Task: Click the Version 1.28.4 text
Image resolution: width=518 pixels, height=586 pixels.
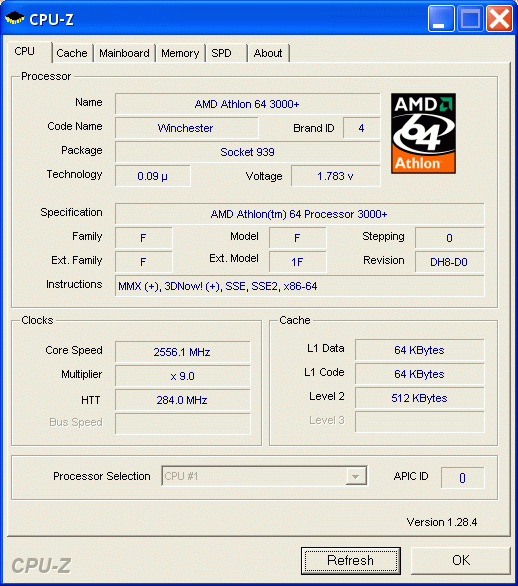Action: coord(442,522)
